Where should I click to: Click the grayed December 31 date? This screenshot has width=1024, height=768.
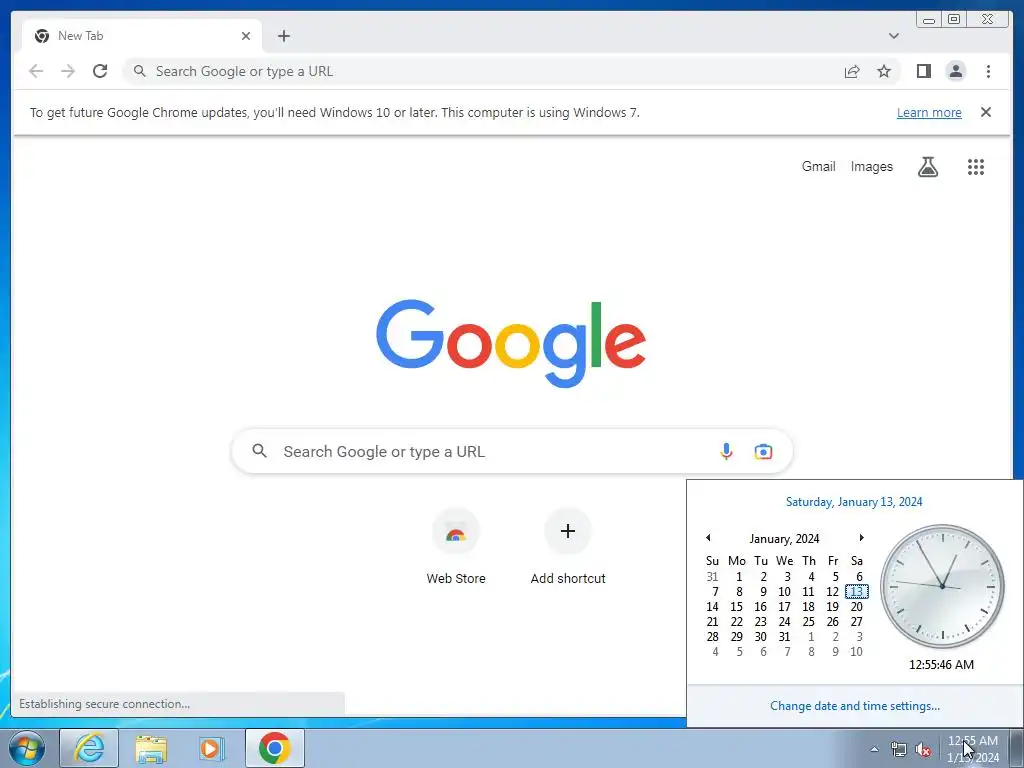tap(712, 577)
